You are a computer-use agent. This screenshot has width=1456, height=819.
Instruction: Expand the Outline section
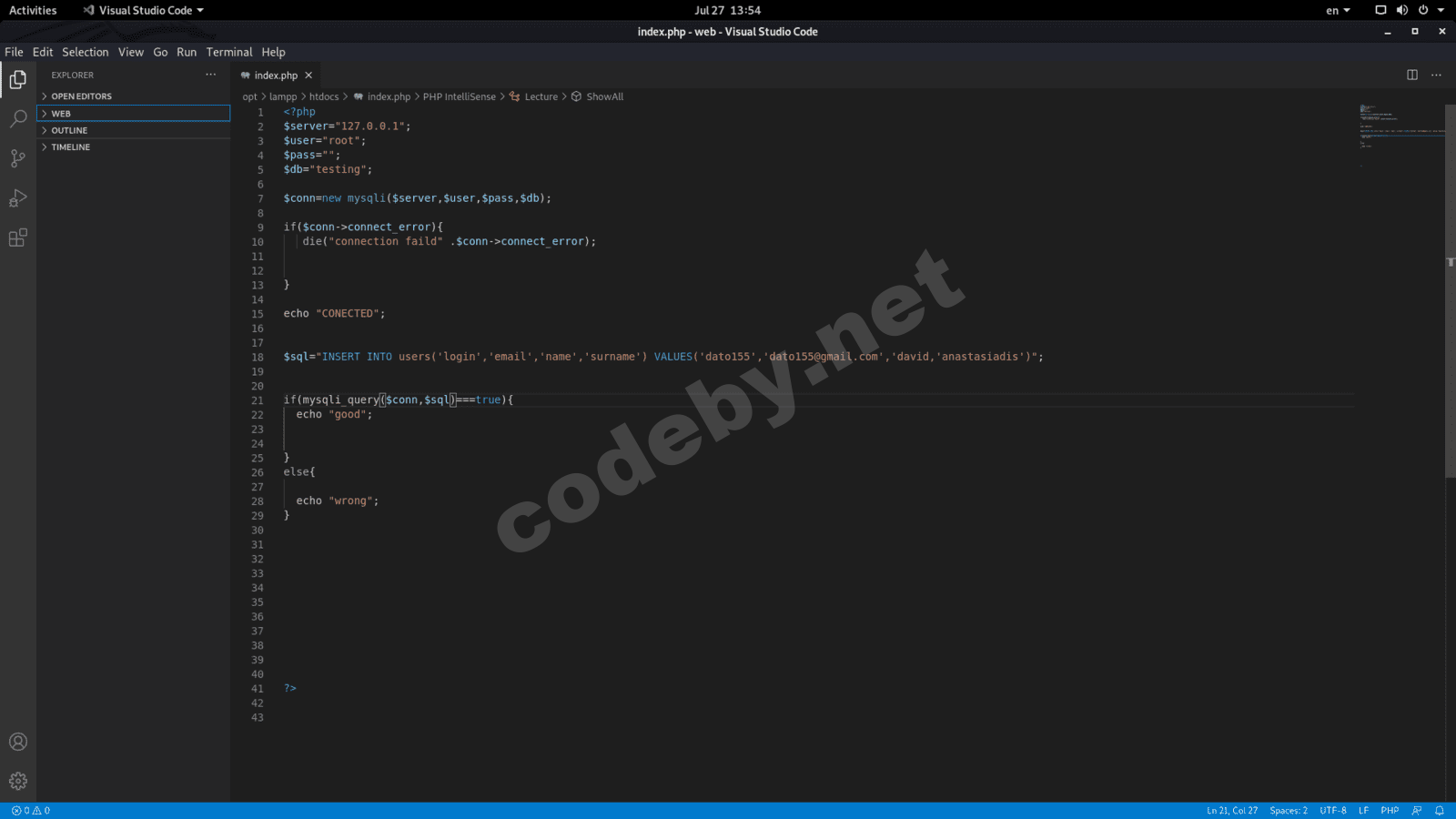click(x=69, y=130)
